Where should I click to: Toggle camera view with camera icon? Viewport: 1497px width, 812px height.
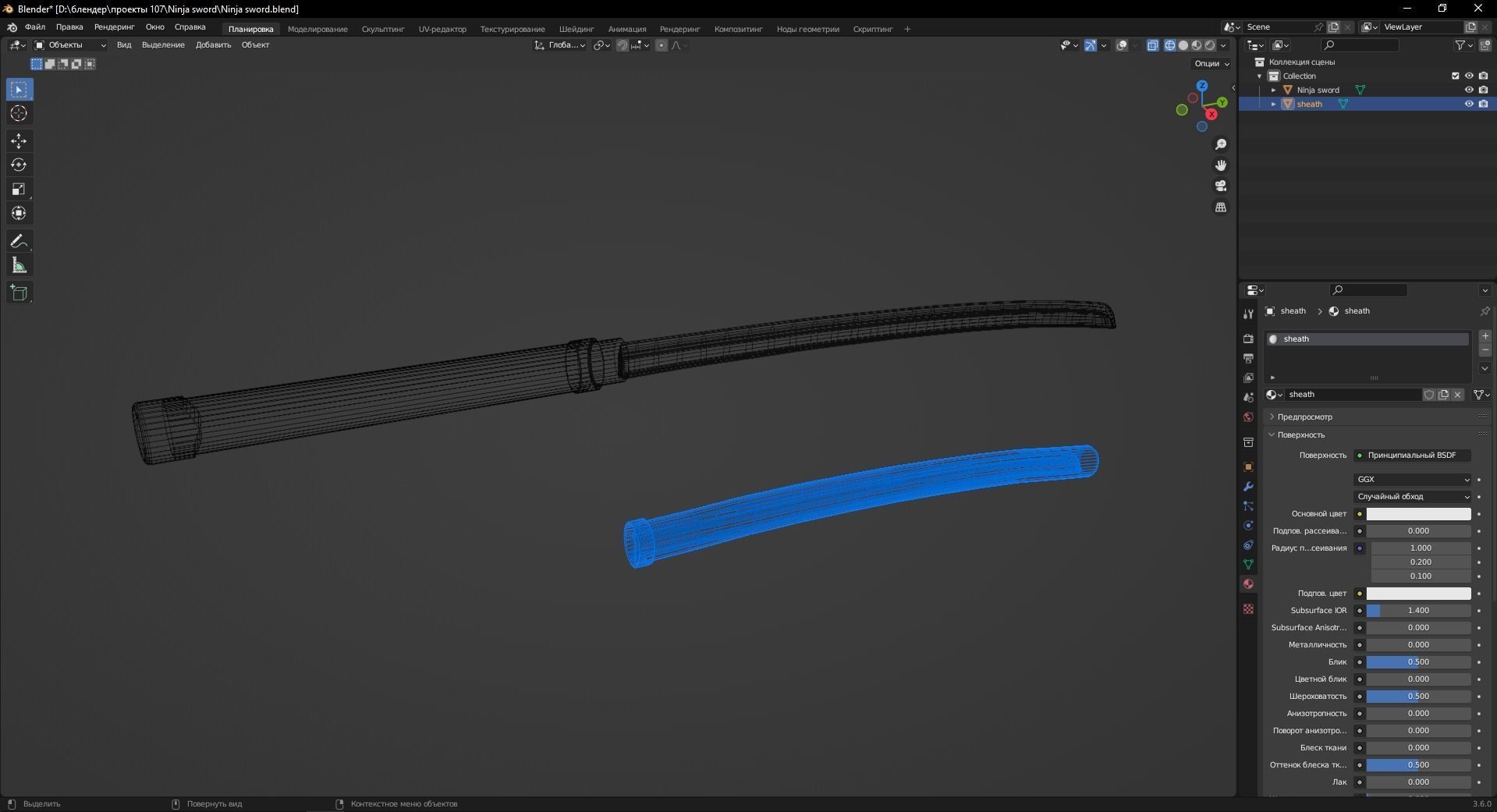(x=1221, y=186)
